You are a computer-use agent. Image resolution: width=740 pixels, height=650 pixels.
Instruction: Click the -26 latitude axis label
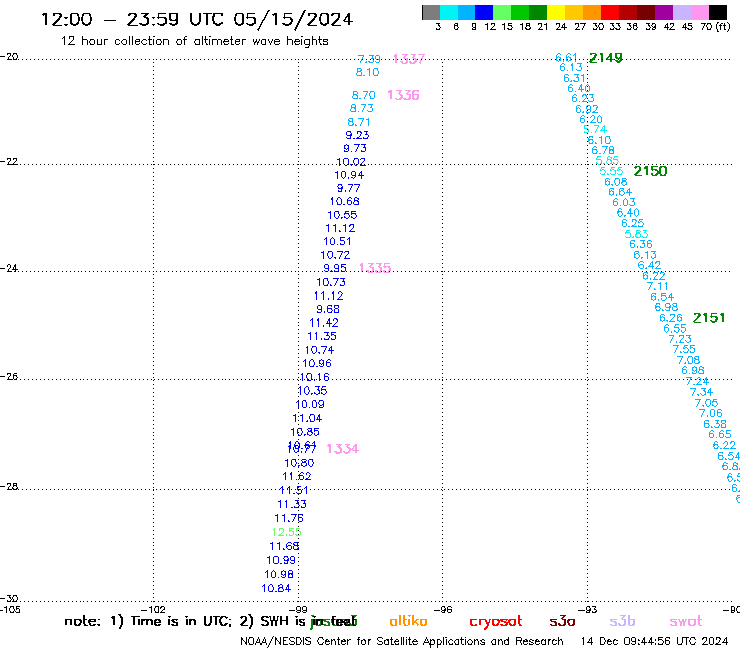coord(9,377)
